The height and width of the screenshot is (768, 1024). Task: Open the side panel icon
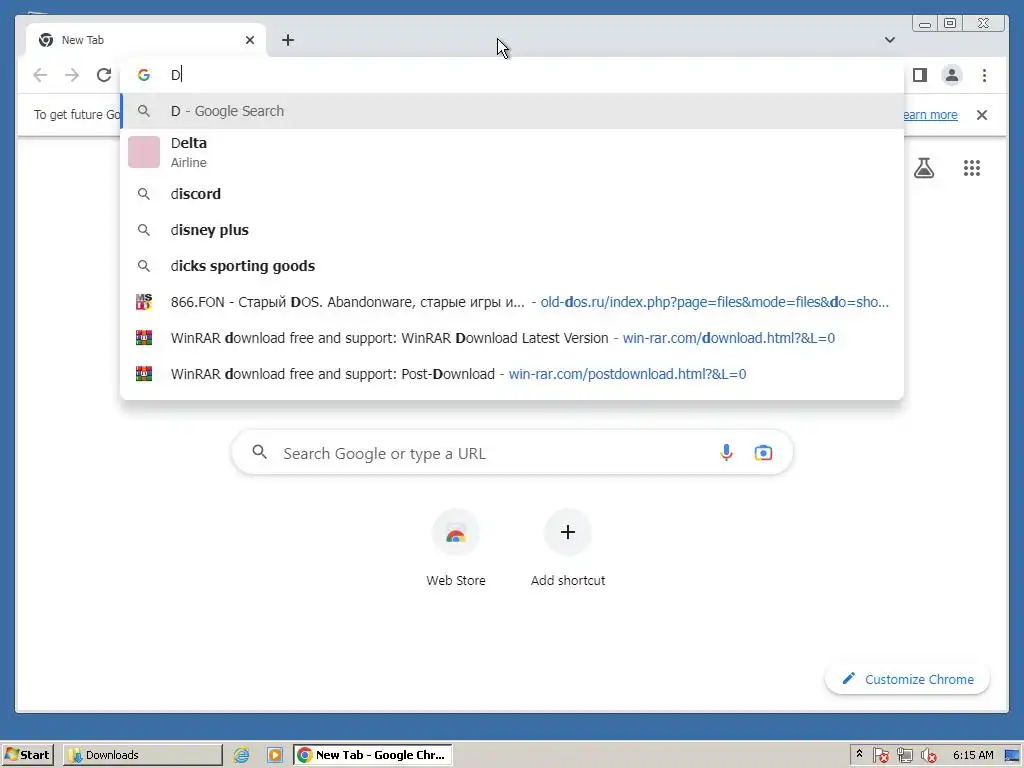point(920,75)
